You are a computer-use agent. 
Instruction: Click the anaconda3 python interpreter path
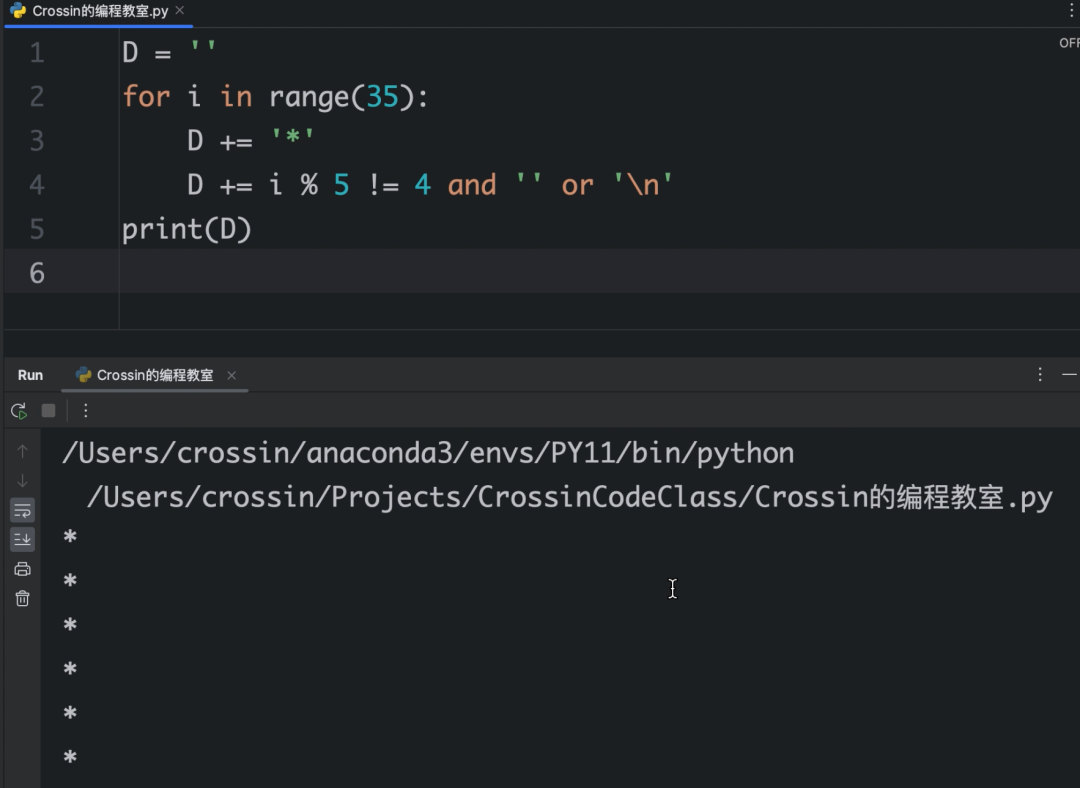click(x=428, y=453)
